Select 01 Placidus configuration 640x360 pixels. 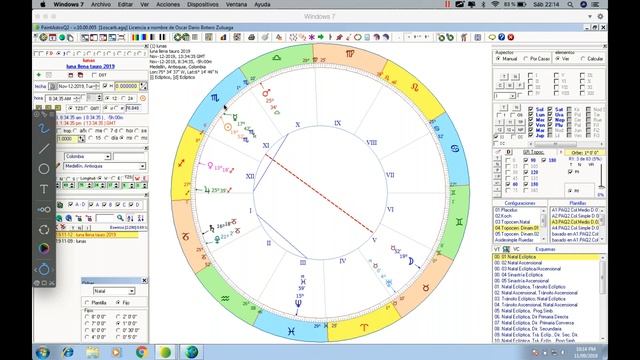tap(518, 210)
